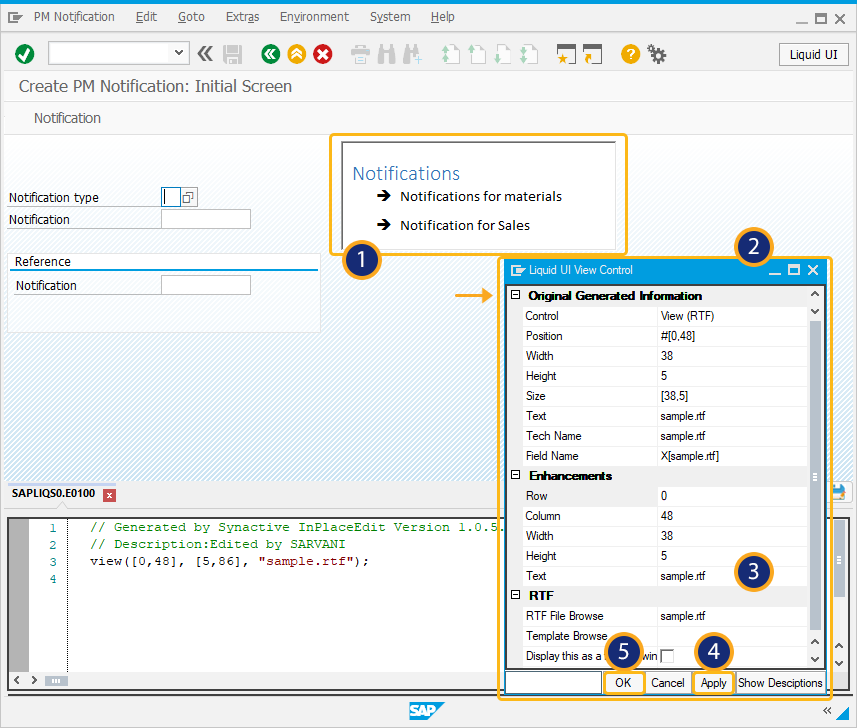Open the Extras menu

click(x=243, y=17)
